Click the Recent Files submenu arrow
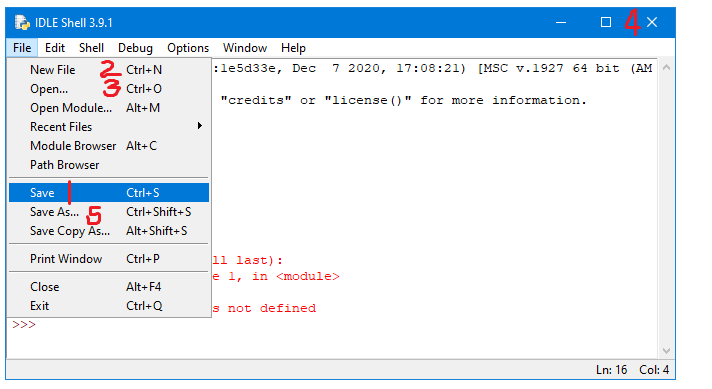Screen dimensions: 712x389 point(200,126)
